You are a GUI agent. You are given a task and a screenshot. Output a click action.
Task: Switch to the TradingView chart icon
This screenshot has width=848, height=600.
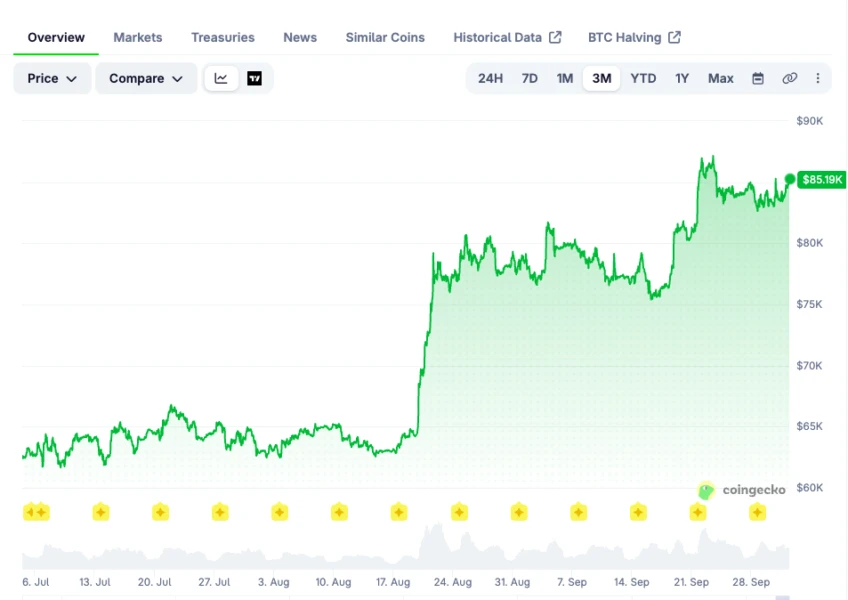coord(254,78)
